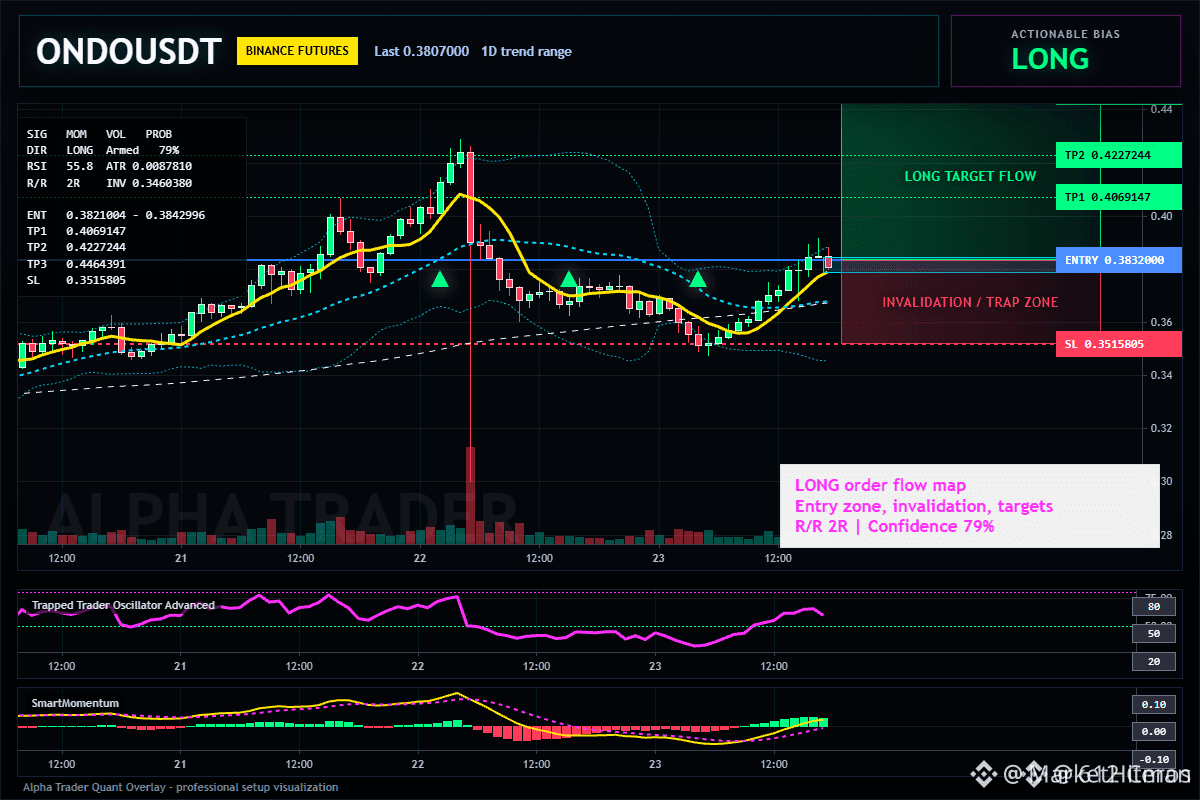Click the 0.36 main price-axis label
The height and width of the screenshot is (800, 1200).
click(x=1160, y=322)
